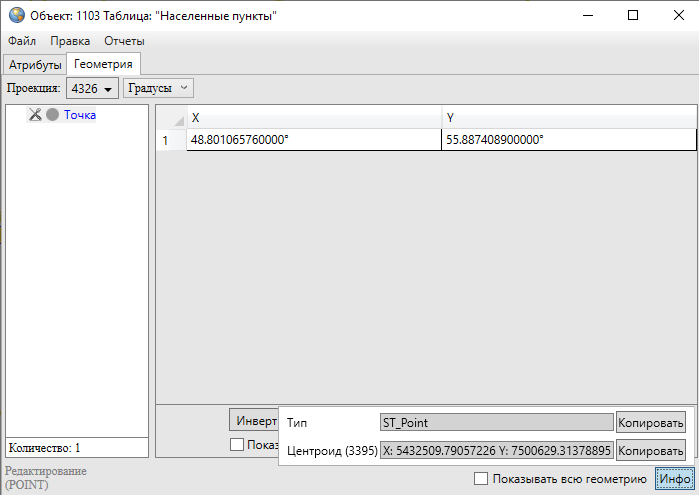699x495 pixels.
Task: Copy the ST_Point type value
Action: [x=651, y=423]
